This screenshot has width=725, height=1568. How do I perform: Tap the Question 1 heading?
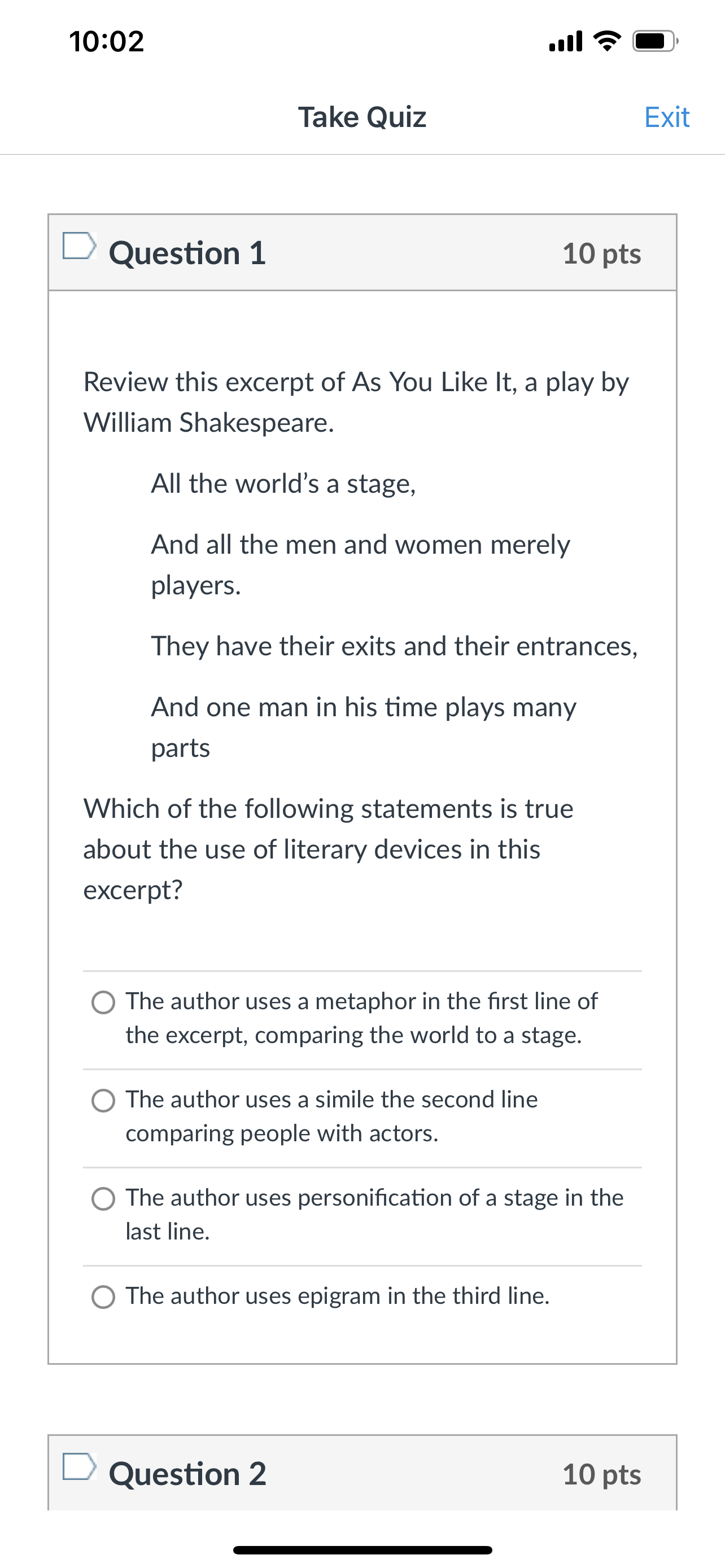click(187, 253)
